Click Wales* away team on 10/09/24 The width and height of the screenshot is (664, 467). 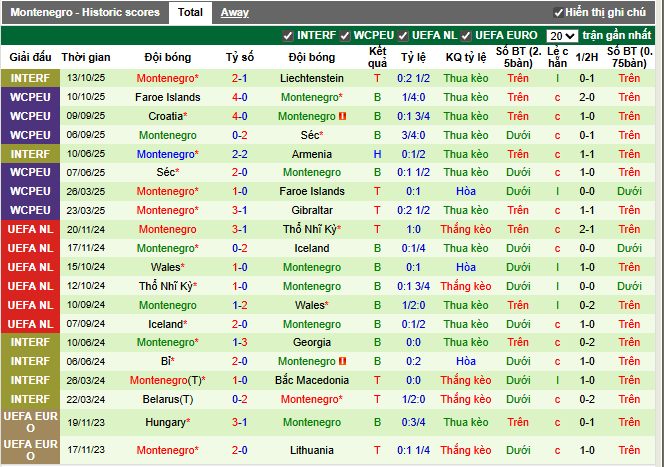tap(312, 305)
